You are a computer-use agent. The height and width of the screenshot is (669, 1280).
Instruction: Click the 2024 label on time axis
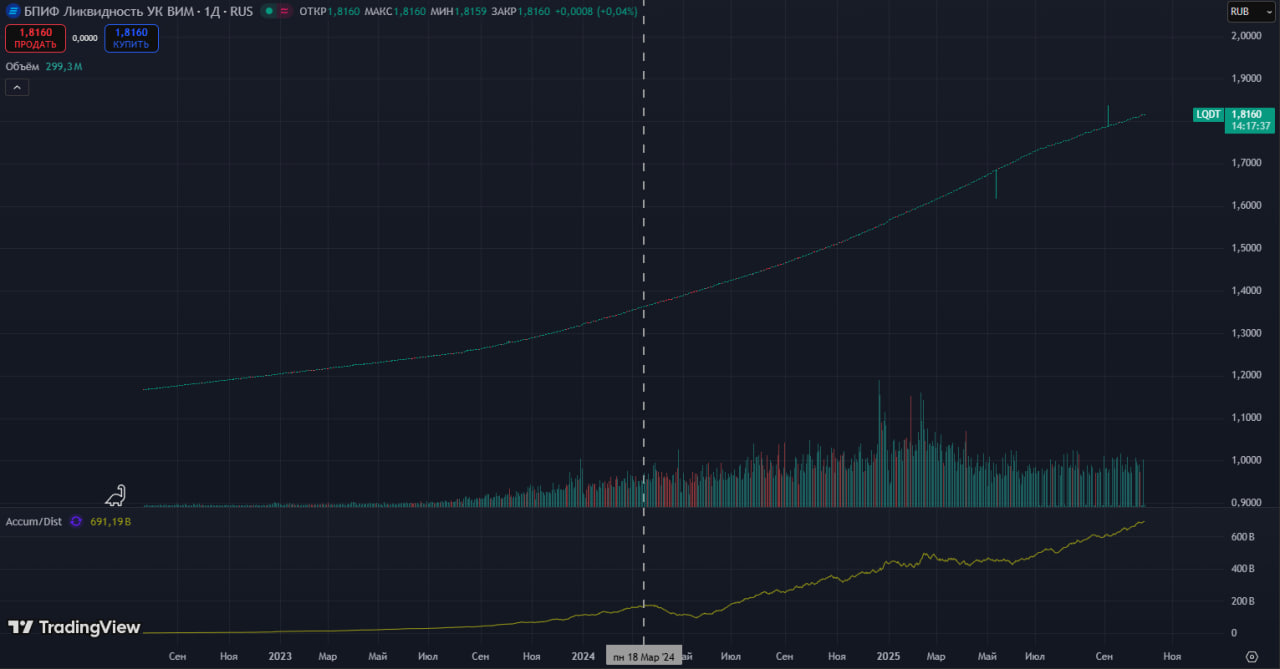pyautogui.click(x=584, y=656)
